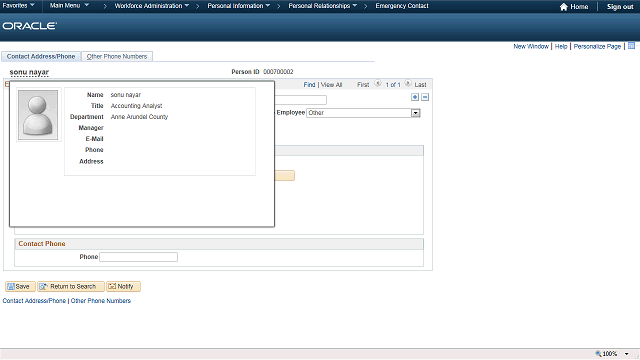
Task: Click the ORACLE logo
Action: (x=29, y=26)
